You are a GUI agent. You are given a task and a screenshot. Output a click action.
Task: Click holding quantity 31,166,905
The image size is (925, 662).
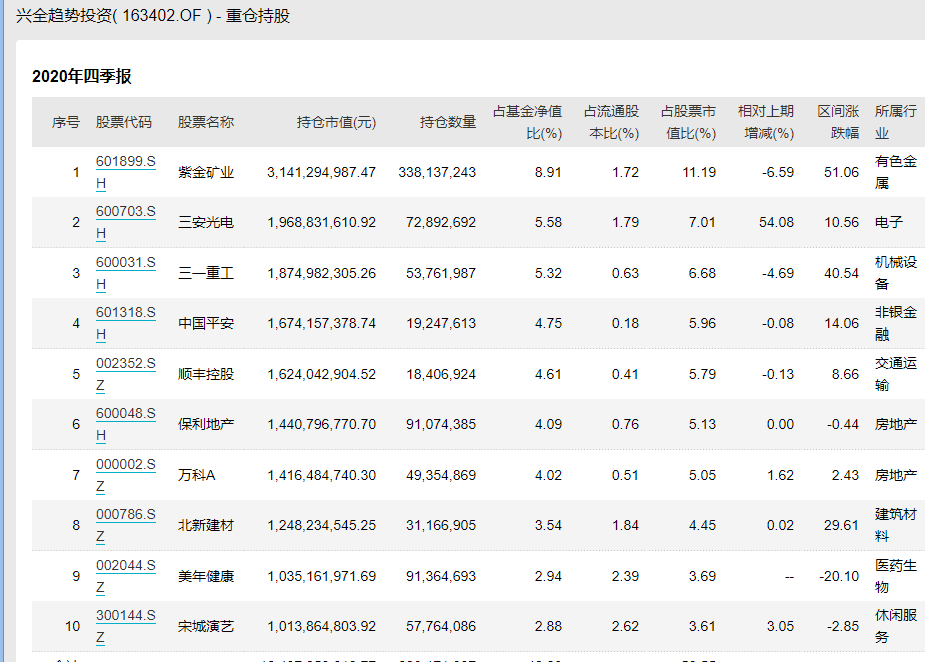tap(441, 525)
